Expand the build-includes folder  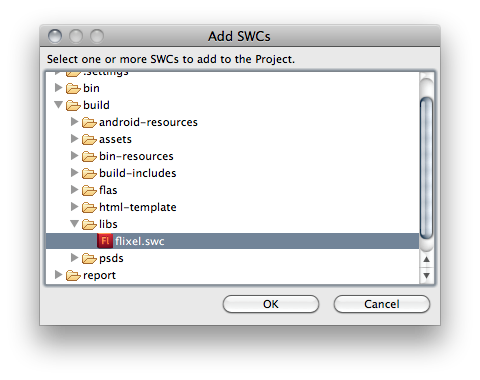click(x=74, y=173)
